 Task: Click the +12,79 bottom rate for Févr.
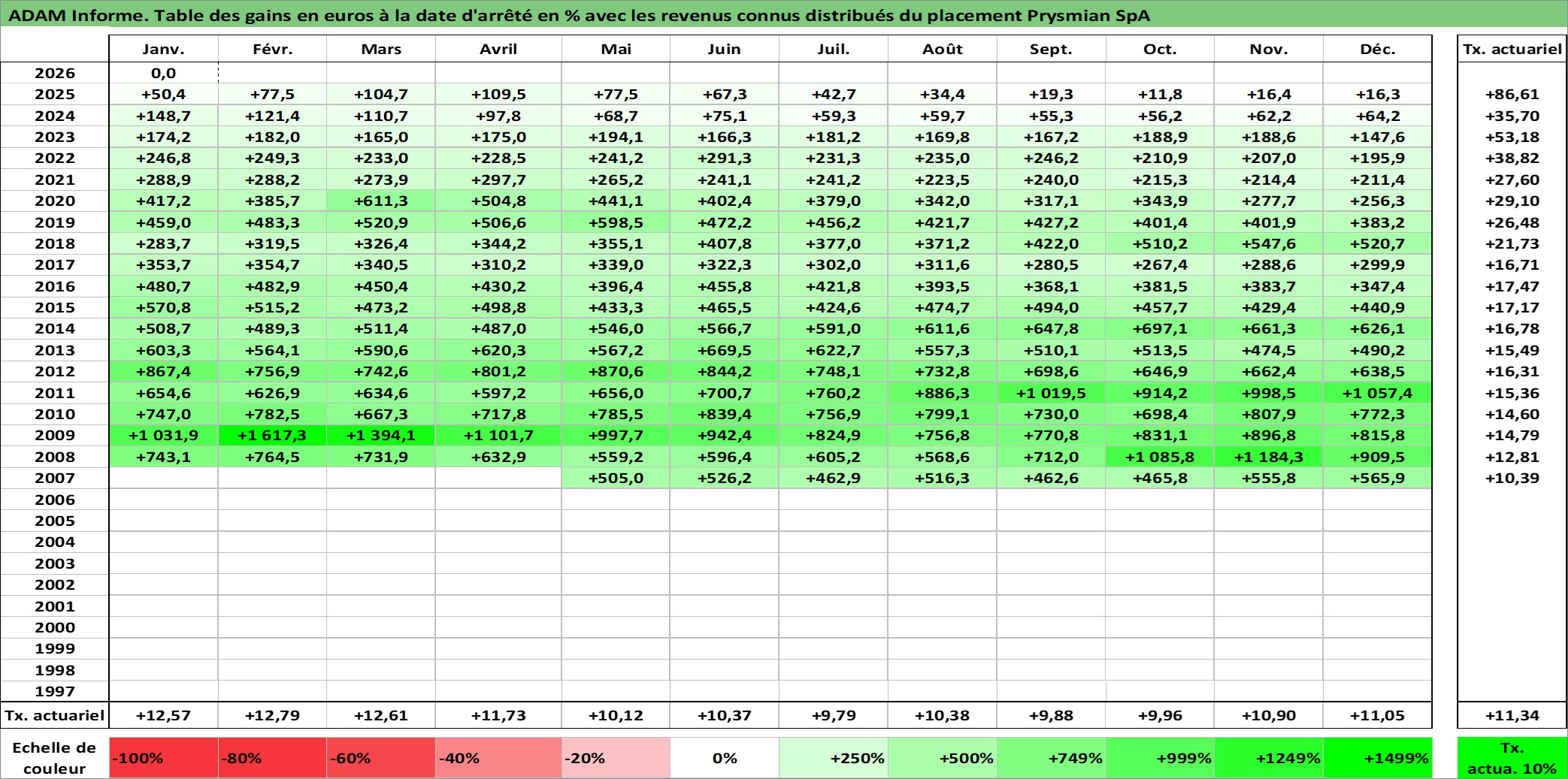click(x=272, y=715)
